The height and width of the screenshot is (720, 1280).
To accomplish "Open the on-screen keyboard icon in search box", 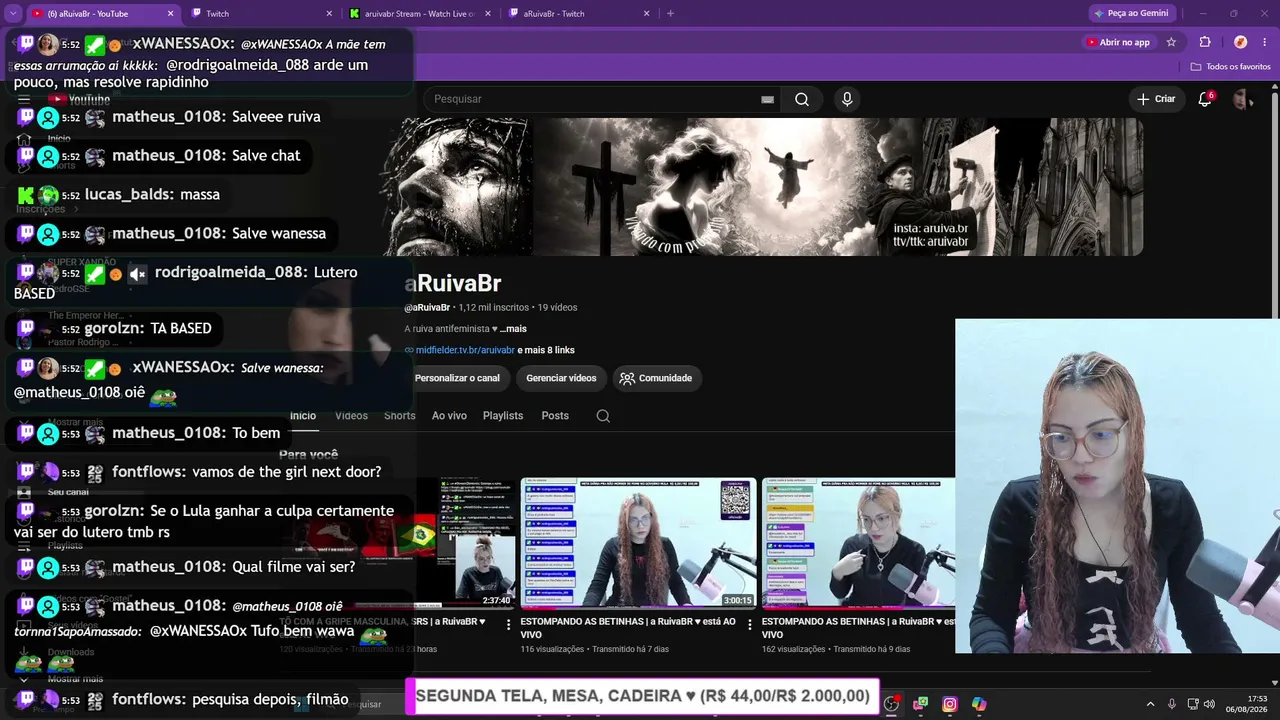I will (767, 99).
